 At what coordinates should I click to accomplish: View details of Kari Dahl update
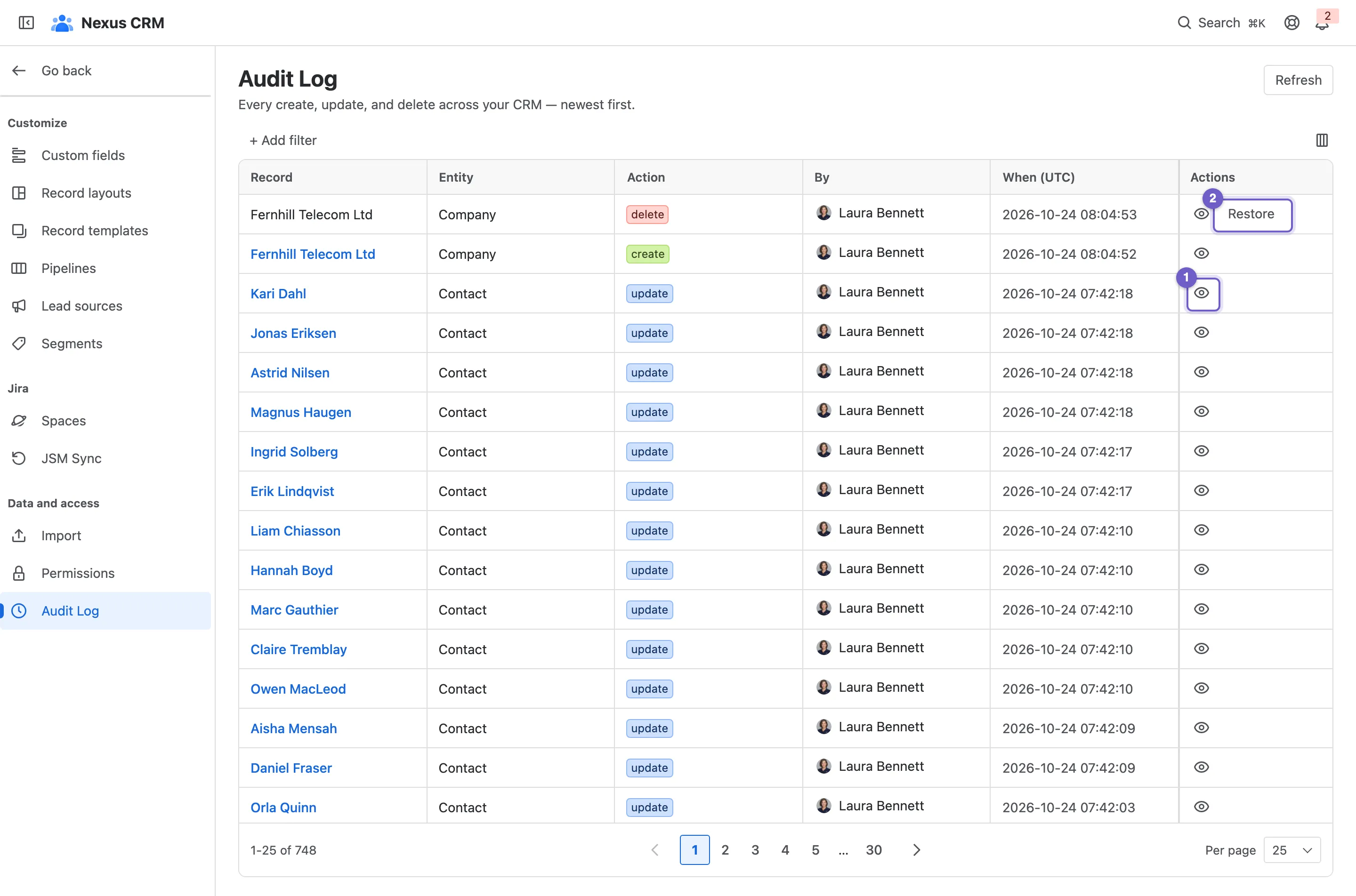click(1201, 293)
